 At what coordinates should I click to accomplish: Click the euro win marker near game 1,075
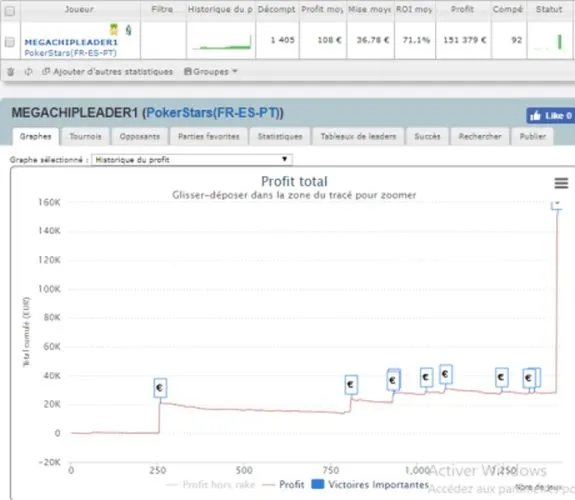tap(446, 375)
